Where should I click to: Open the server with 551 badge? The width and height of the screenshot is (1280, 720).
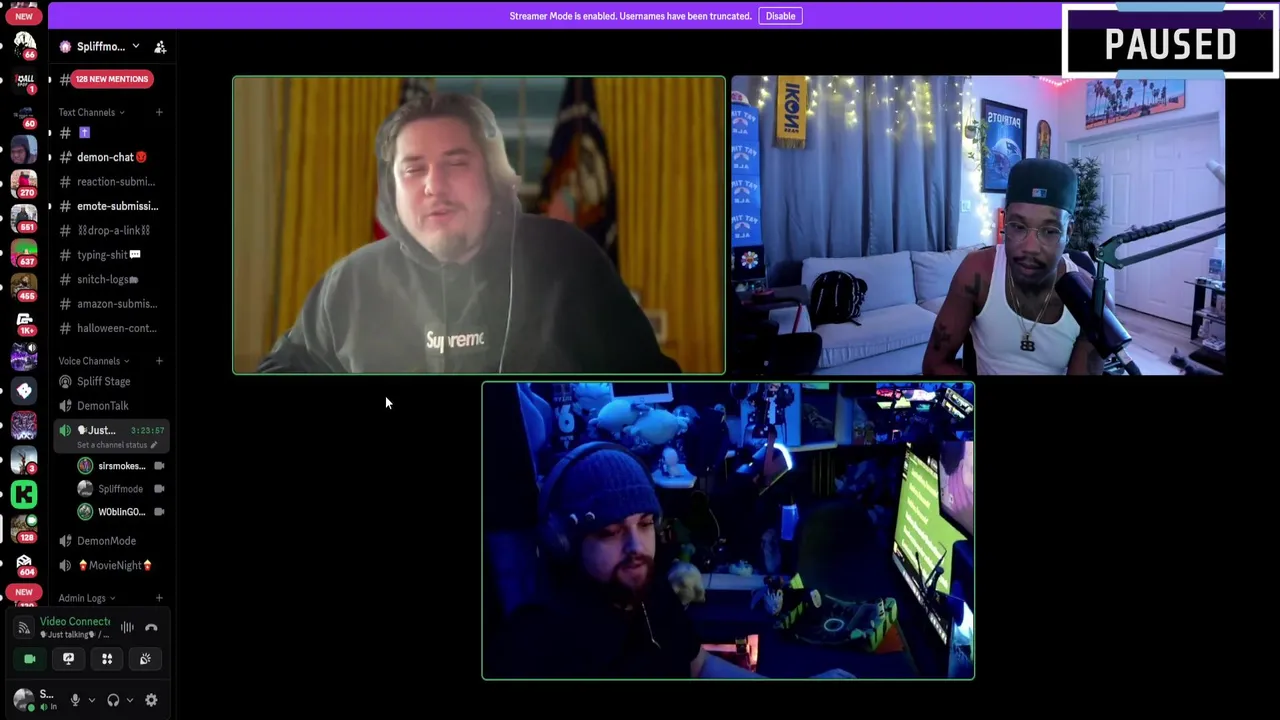tap(24, 218)
